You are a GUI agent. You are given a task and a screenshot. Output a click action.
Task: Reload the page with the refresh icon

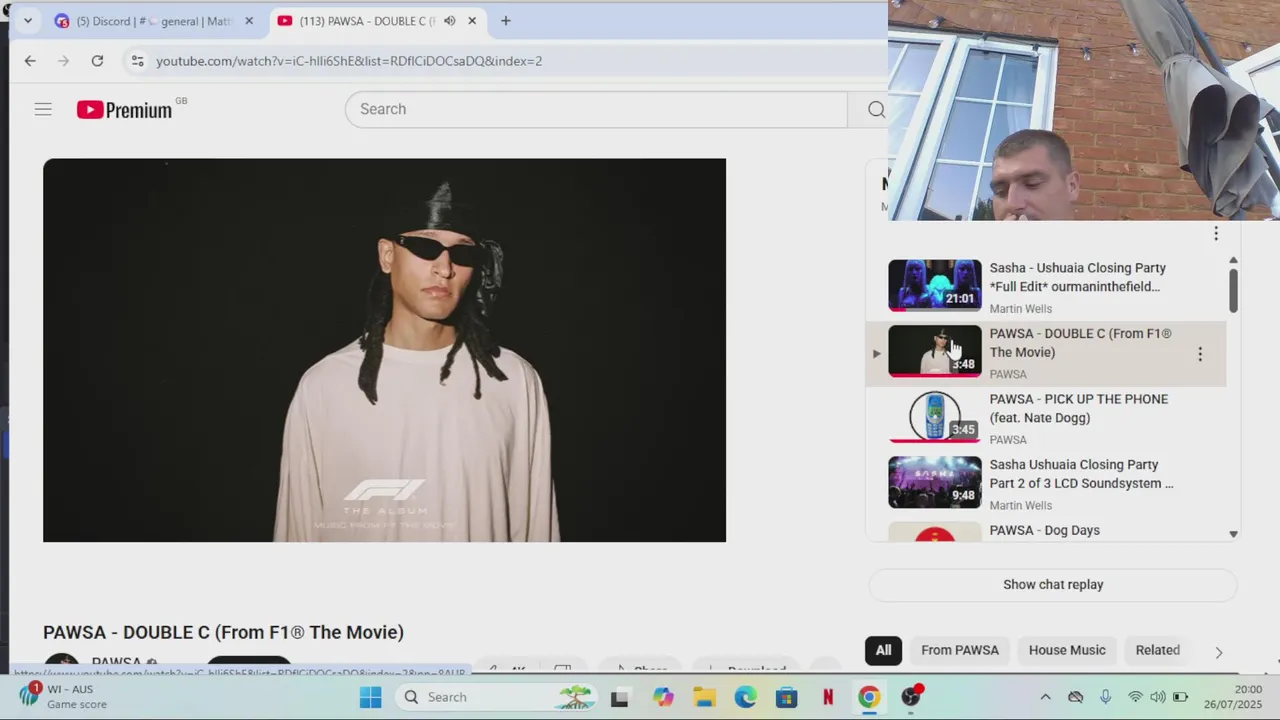coord(97,61)
